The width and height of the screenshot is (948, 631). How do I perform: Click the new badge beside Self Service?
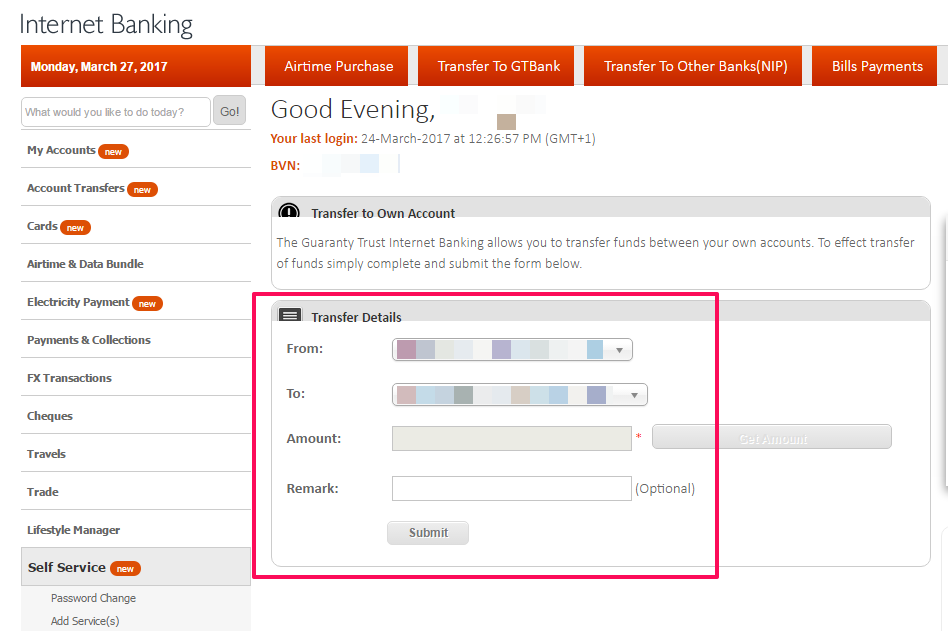point(127,567)
